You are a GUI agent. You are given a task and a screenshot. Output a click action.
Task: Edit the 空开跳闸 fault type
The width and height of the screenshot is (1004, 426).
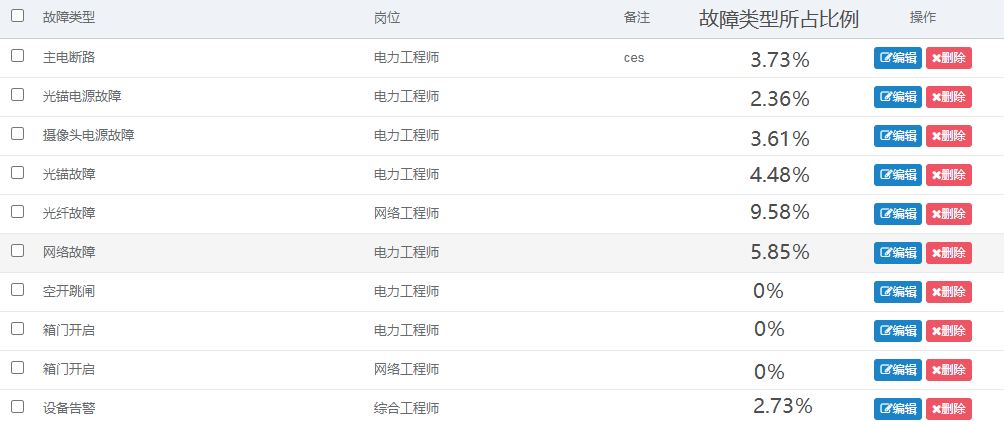pos(897,292)
